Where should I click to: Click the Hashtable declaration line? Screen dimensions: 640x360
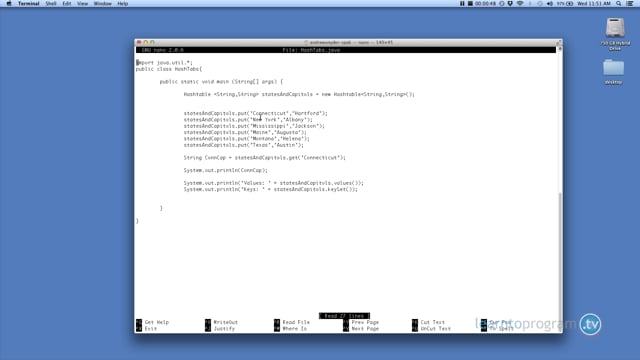(299, 94)
